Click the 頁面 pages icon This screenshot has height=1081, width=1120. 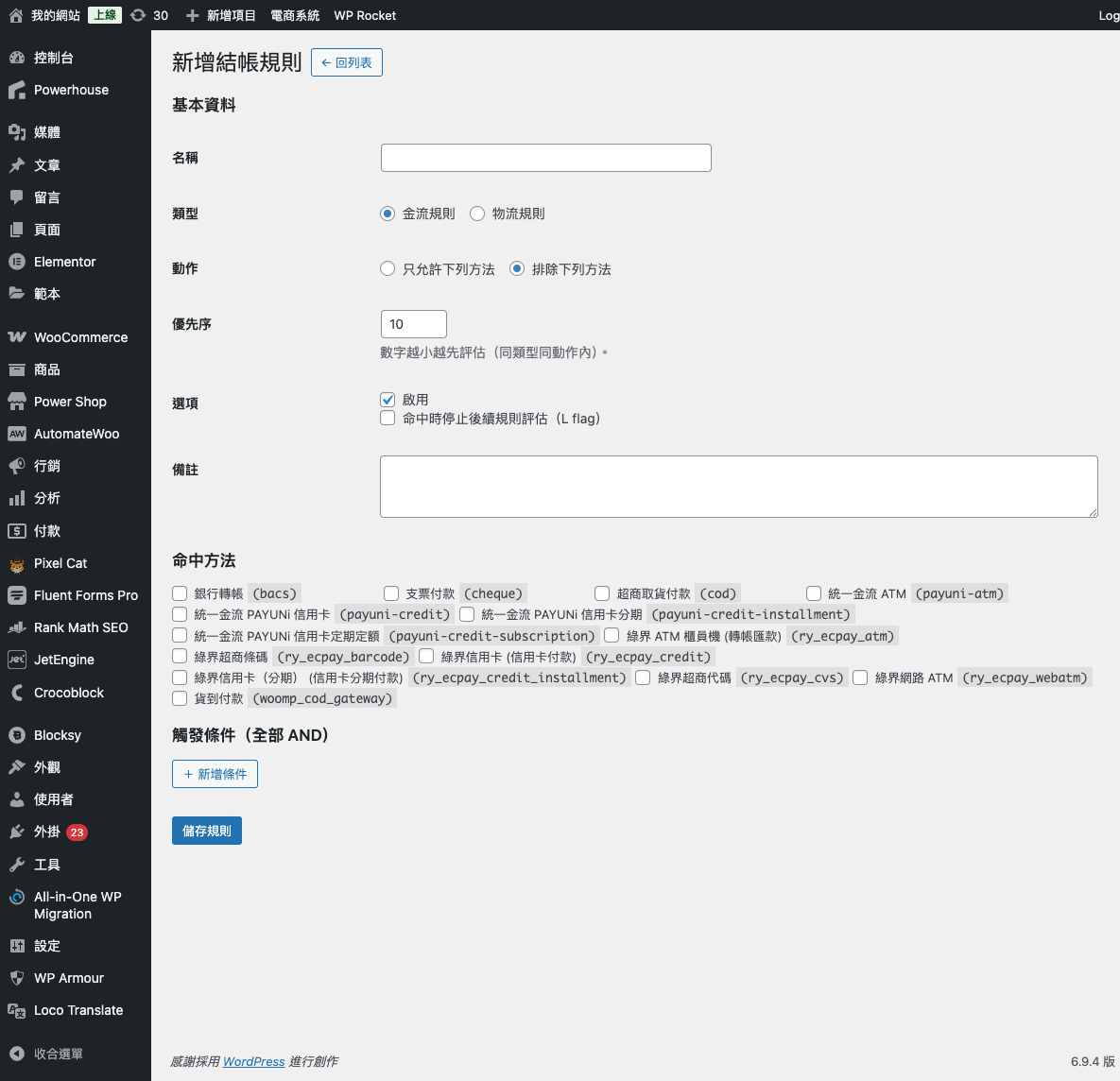click(x=17, y=230)
